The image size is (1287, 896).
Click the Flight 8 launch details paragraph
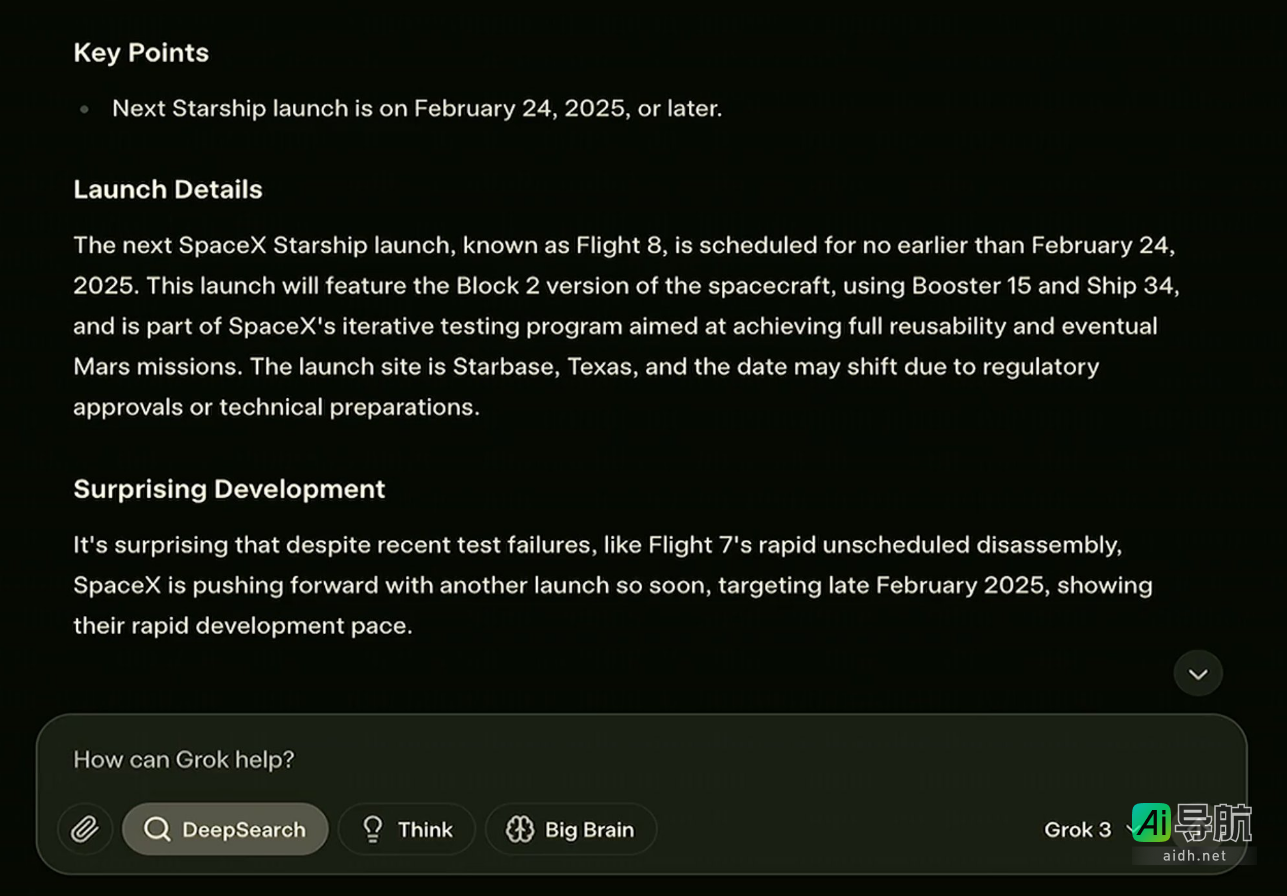tap(627, 326)
